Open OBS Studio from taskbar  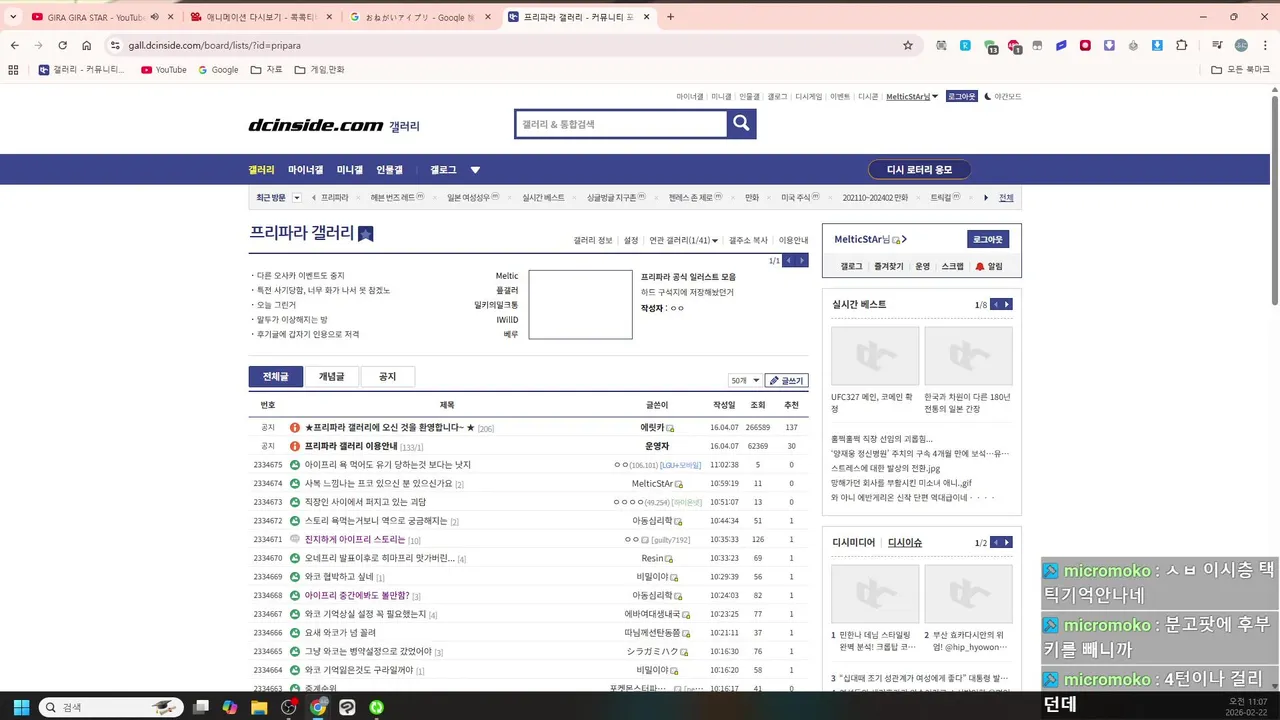289,707
